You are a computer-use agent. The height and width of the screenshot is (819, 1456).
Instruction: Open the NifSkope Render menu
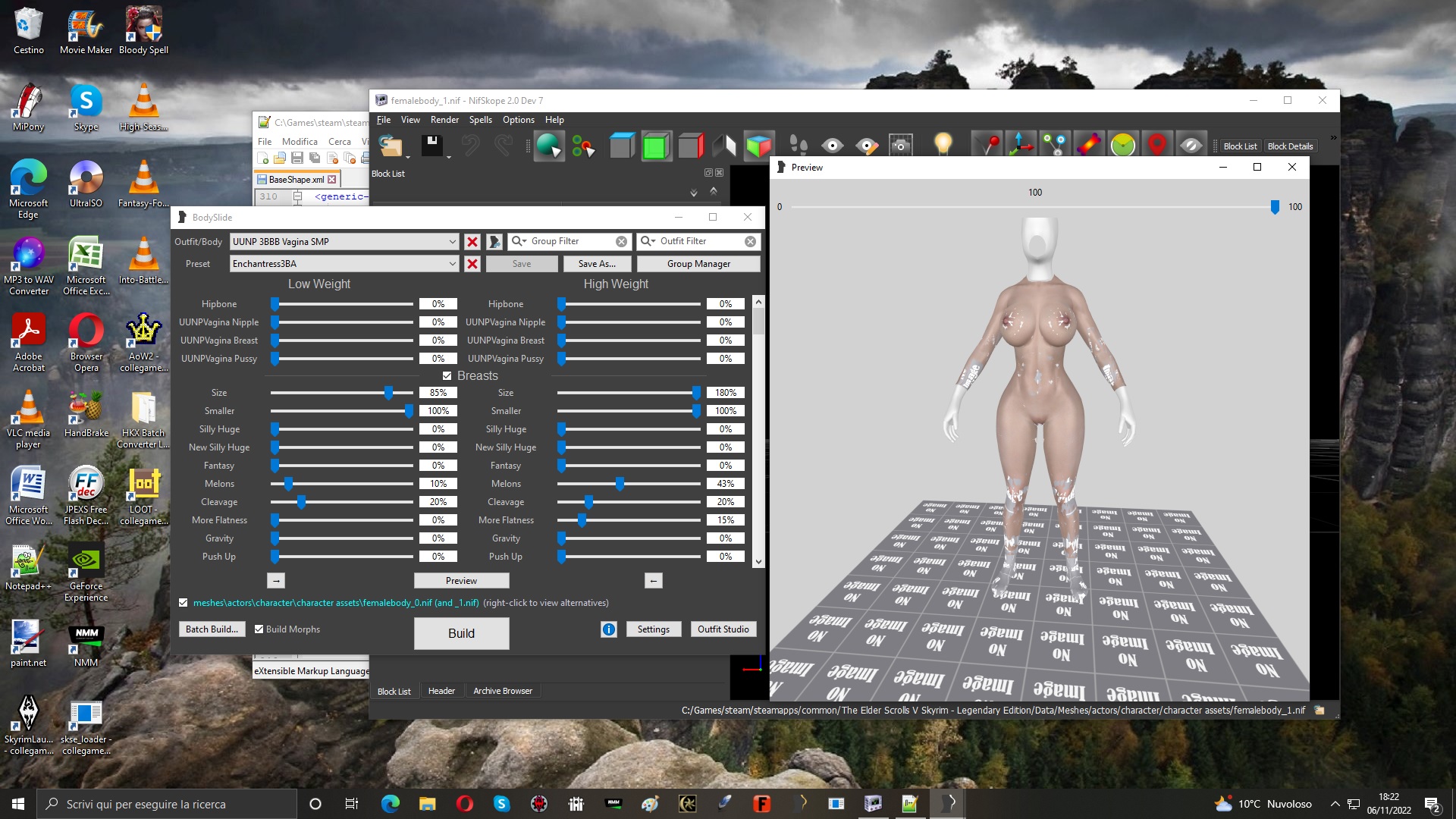click(444, 120)
